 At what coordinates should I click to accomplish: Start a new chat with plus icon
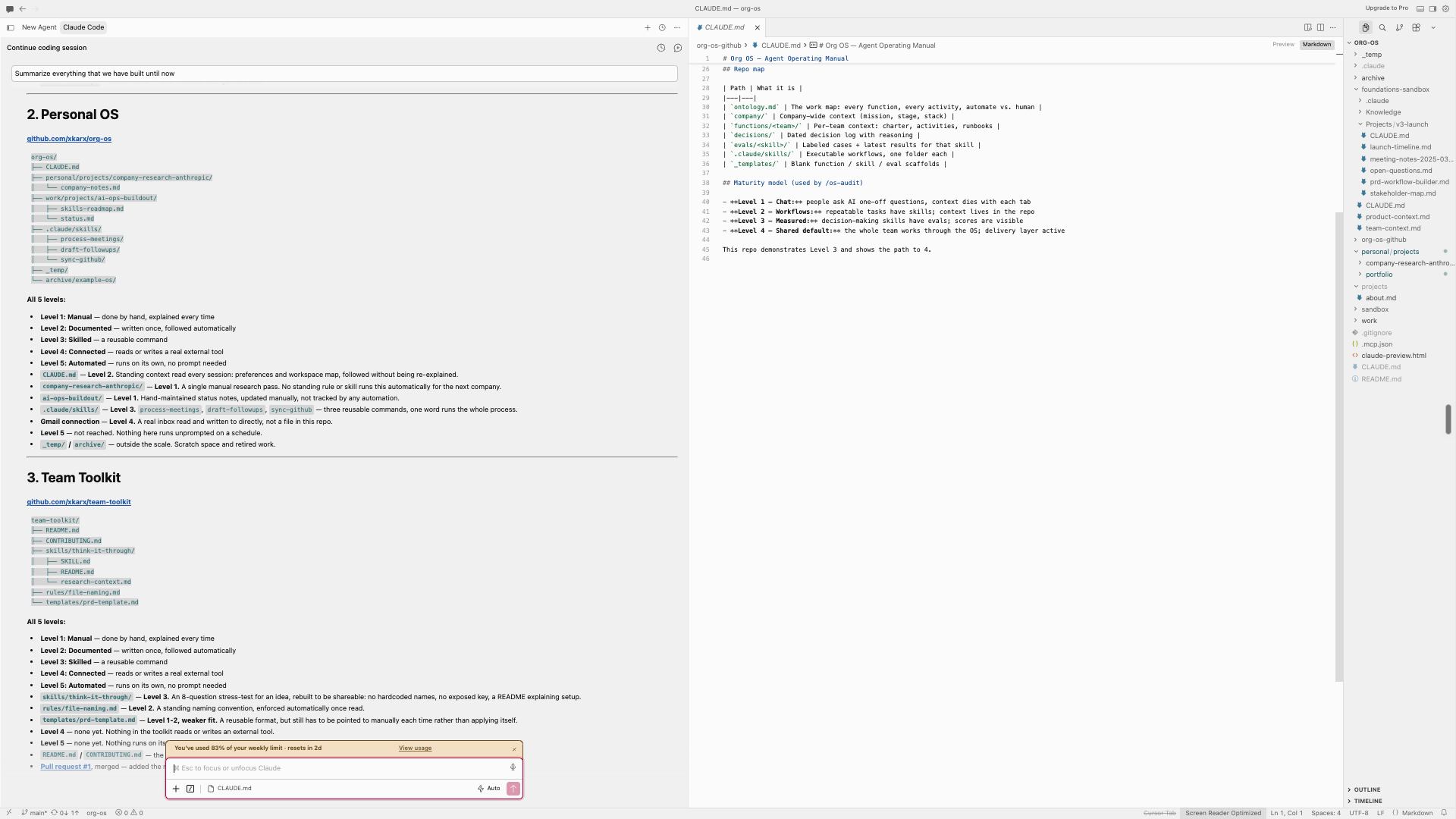pos(648,27)
